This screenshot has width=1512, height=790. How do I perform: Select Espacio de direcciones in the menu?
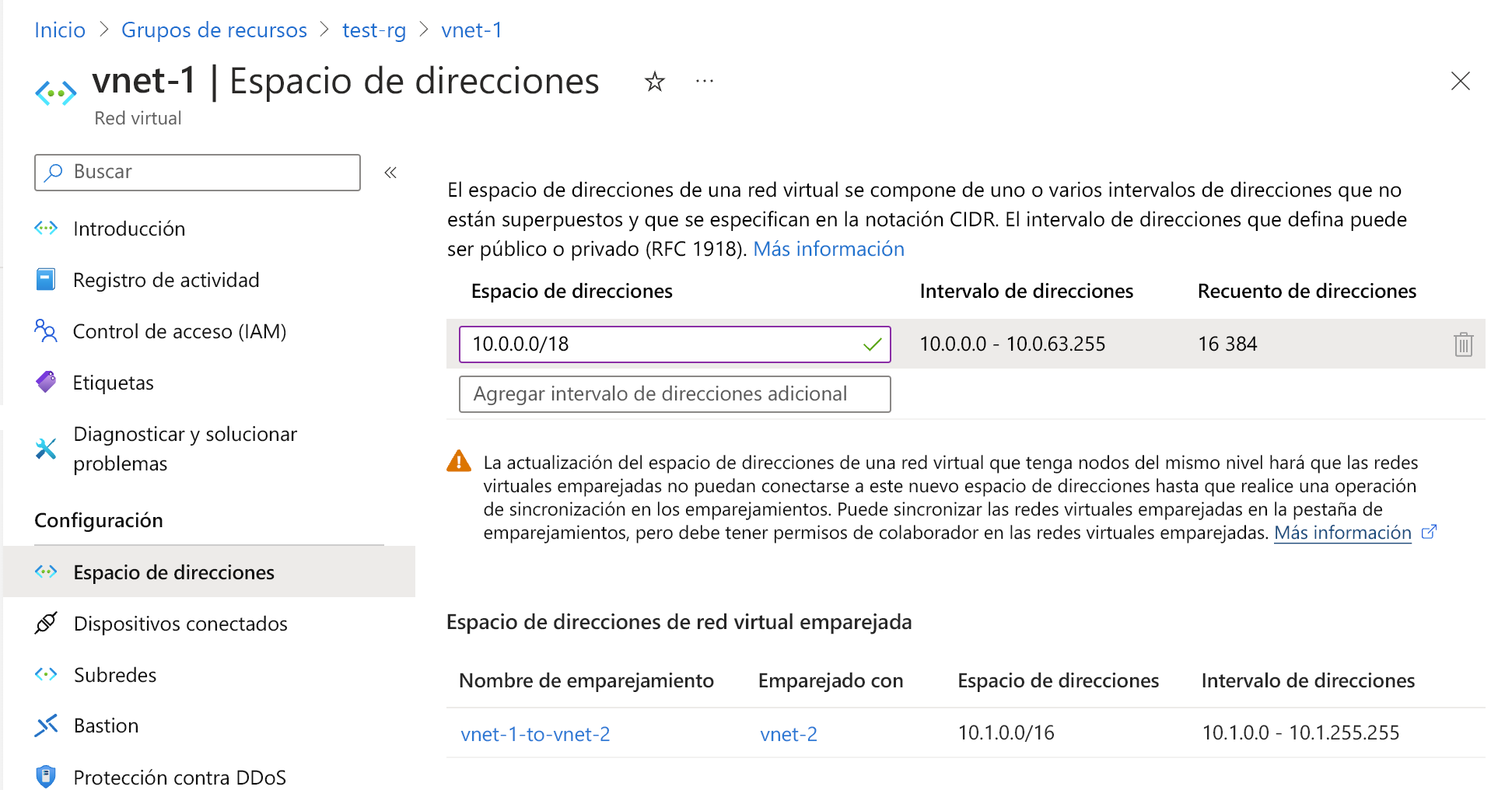[173, 572]
